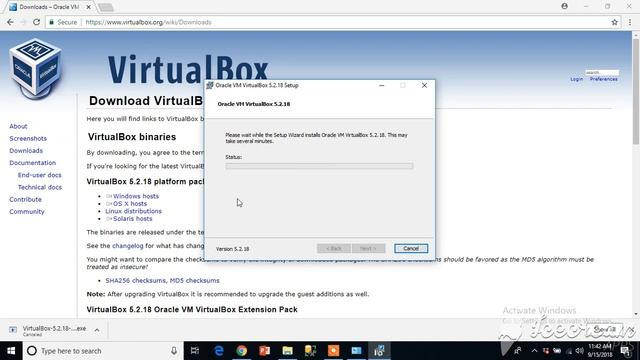
Task: Open Linux distributions link
Action: [133, 211]
